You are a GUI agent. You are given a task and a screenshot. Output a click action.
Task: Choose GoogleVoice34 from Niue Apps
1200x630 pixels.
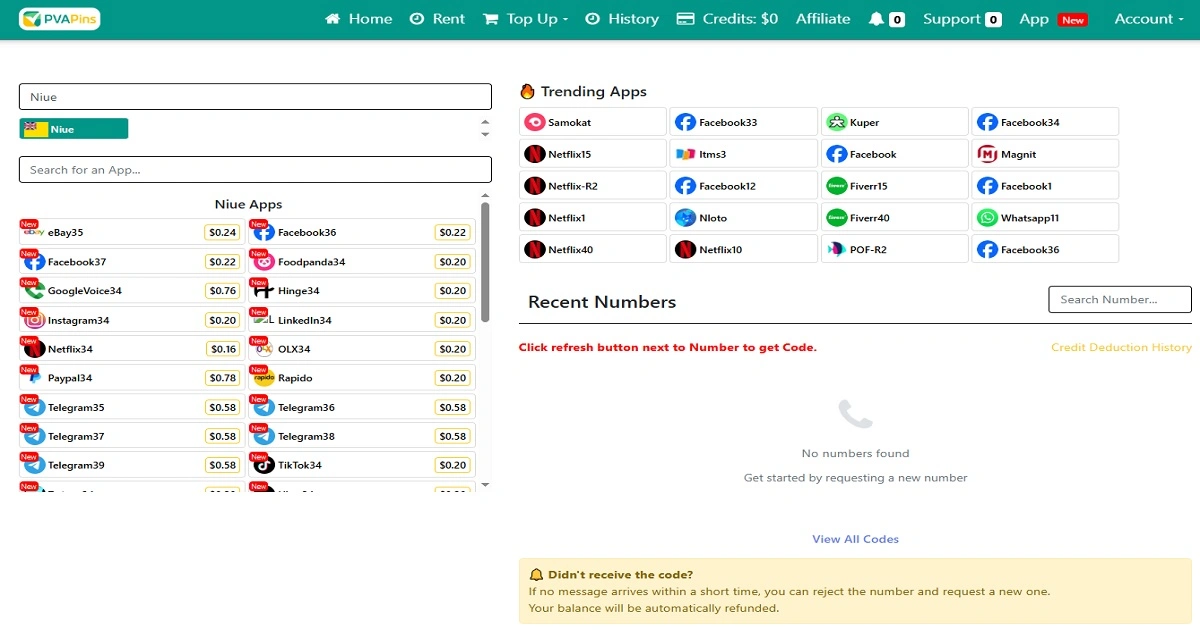pos(130,291)
